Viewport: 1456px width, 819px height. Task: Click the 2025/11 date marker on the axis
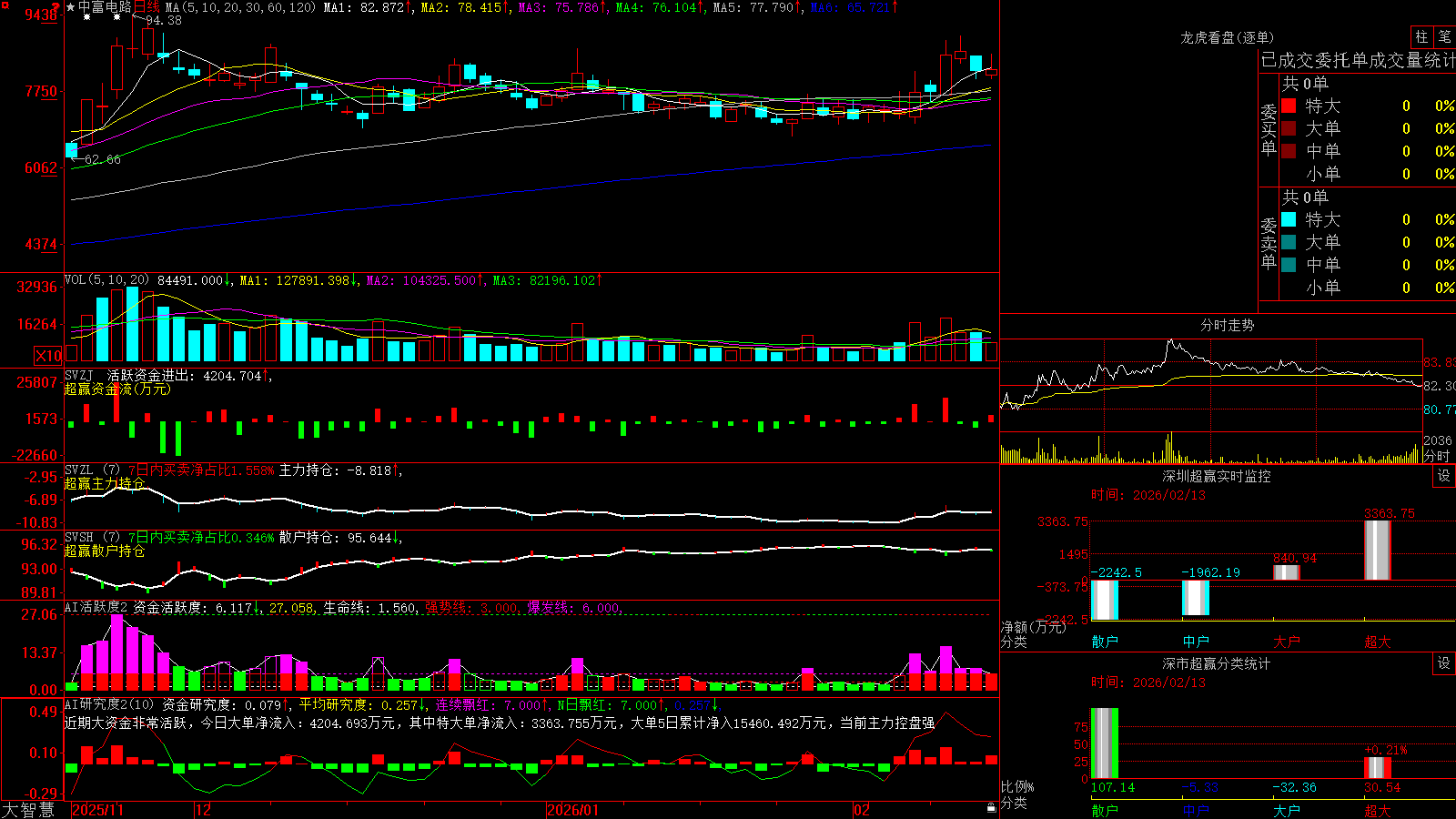tap(97, 810)
